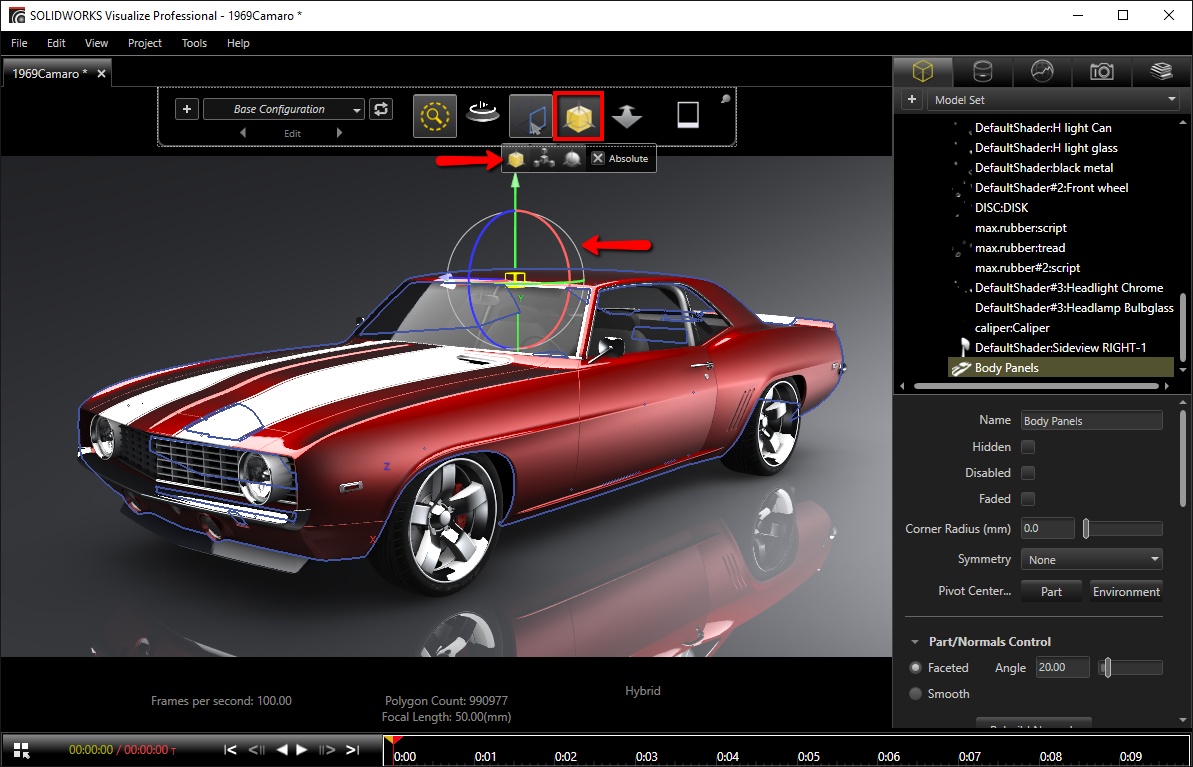
Task: Add new configuration with plus button
Action: coord(187,109)
